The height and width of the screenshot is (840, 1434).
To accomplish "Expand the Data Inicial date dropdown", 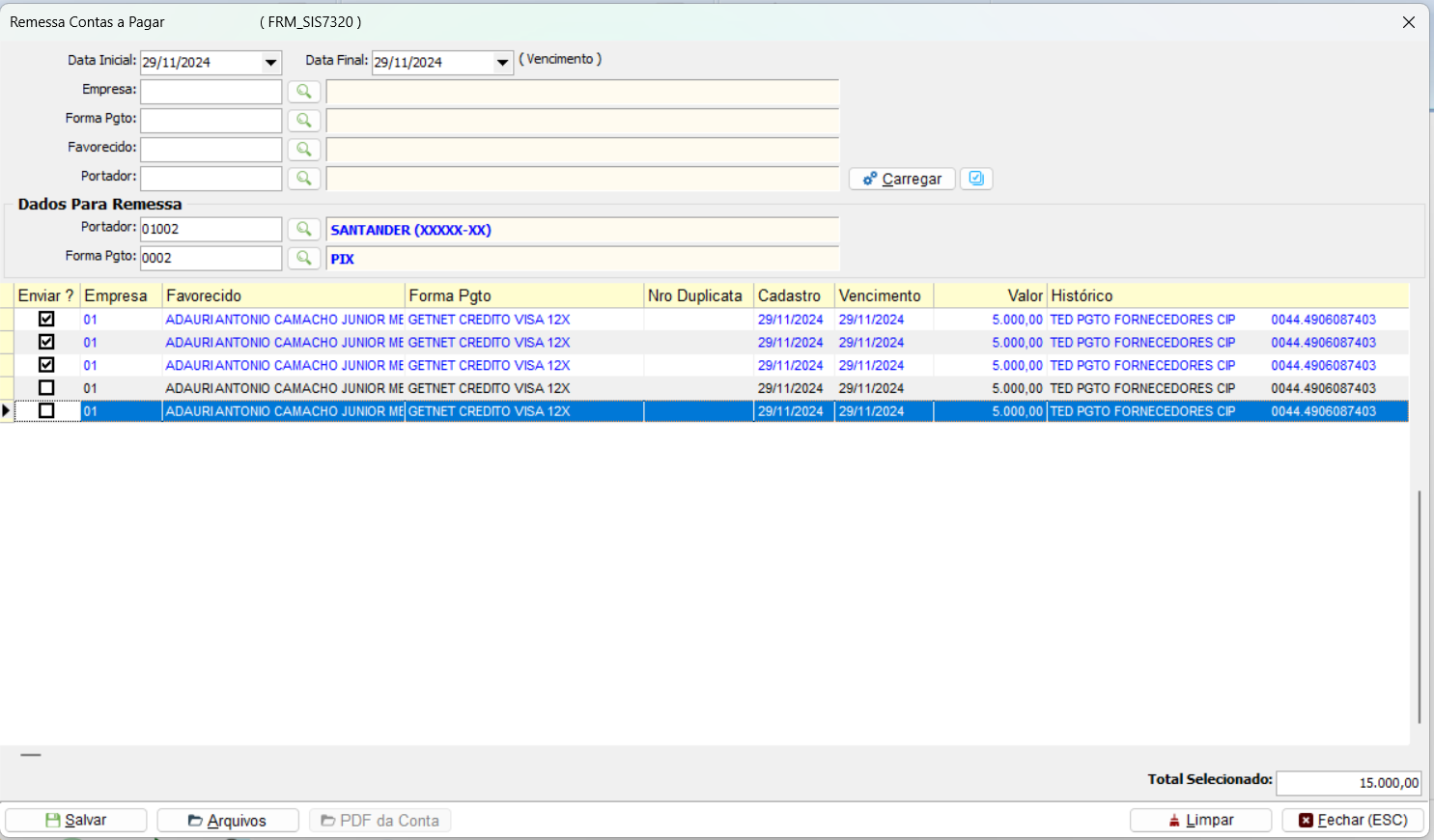I will click(270, 63).
